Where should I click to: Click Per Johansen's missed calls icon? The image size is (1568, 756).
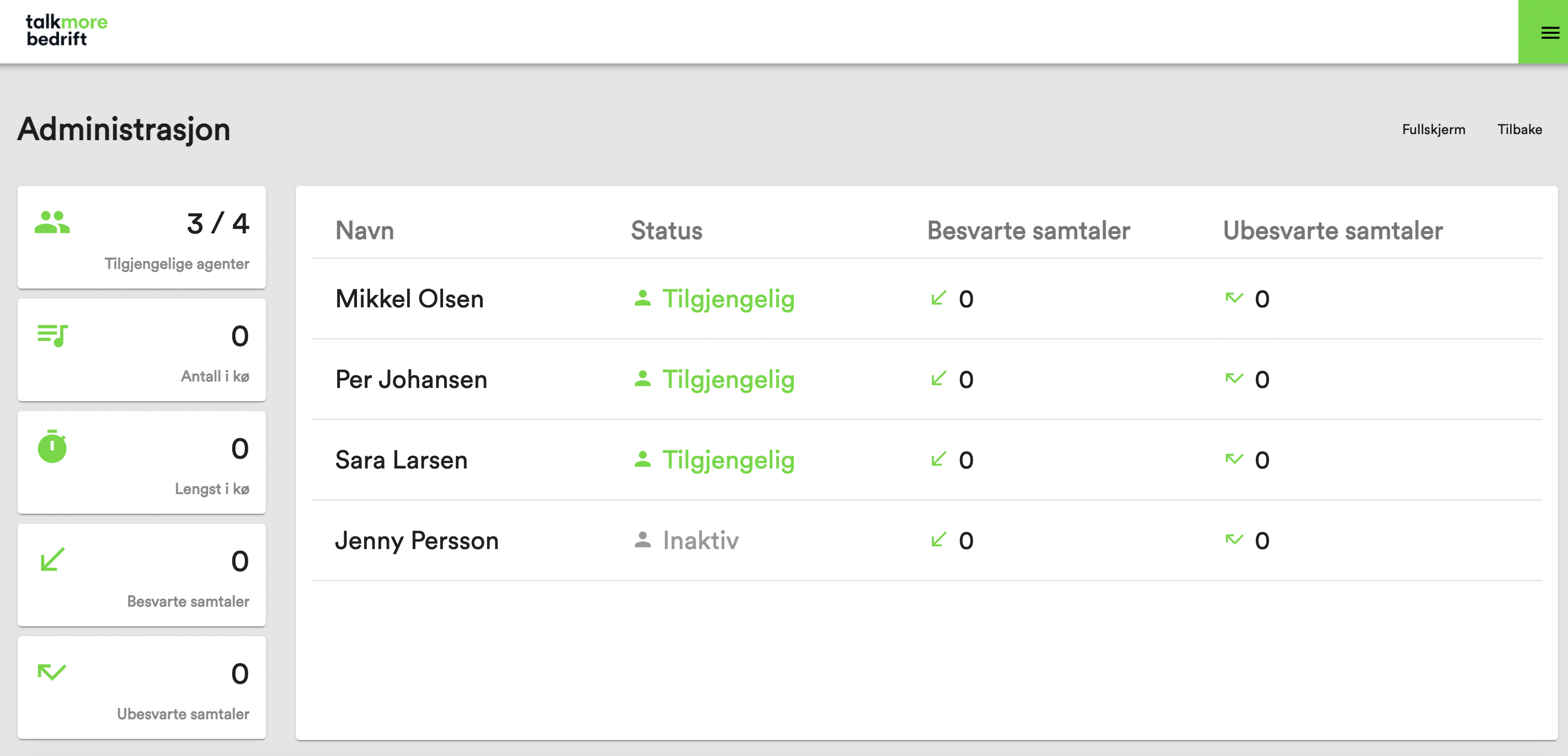[x=1234, y=379]
